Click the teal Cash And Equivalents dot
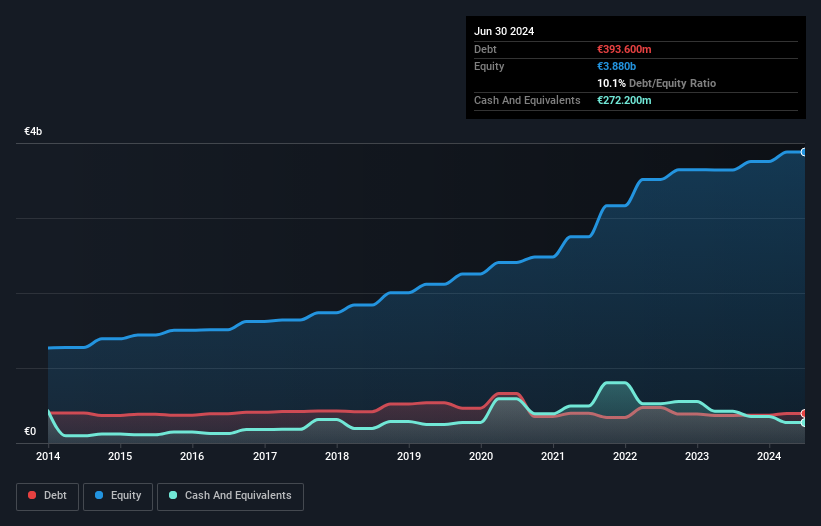The height and width of the screenshot is (526, 821). (173, 495)
